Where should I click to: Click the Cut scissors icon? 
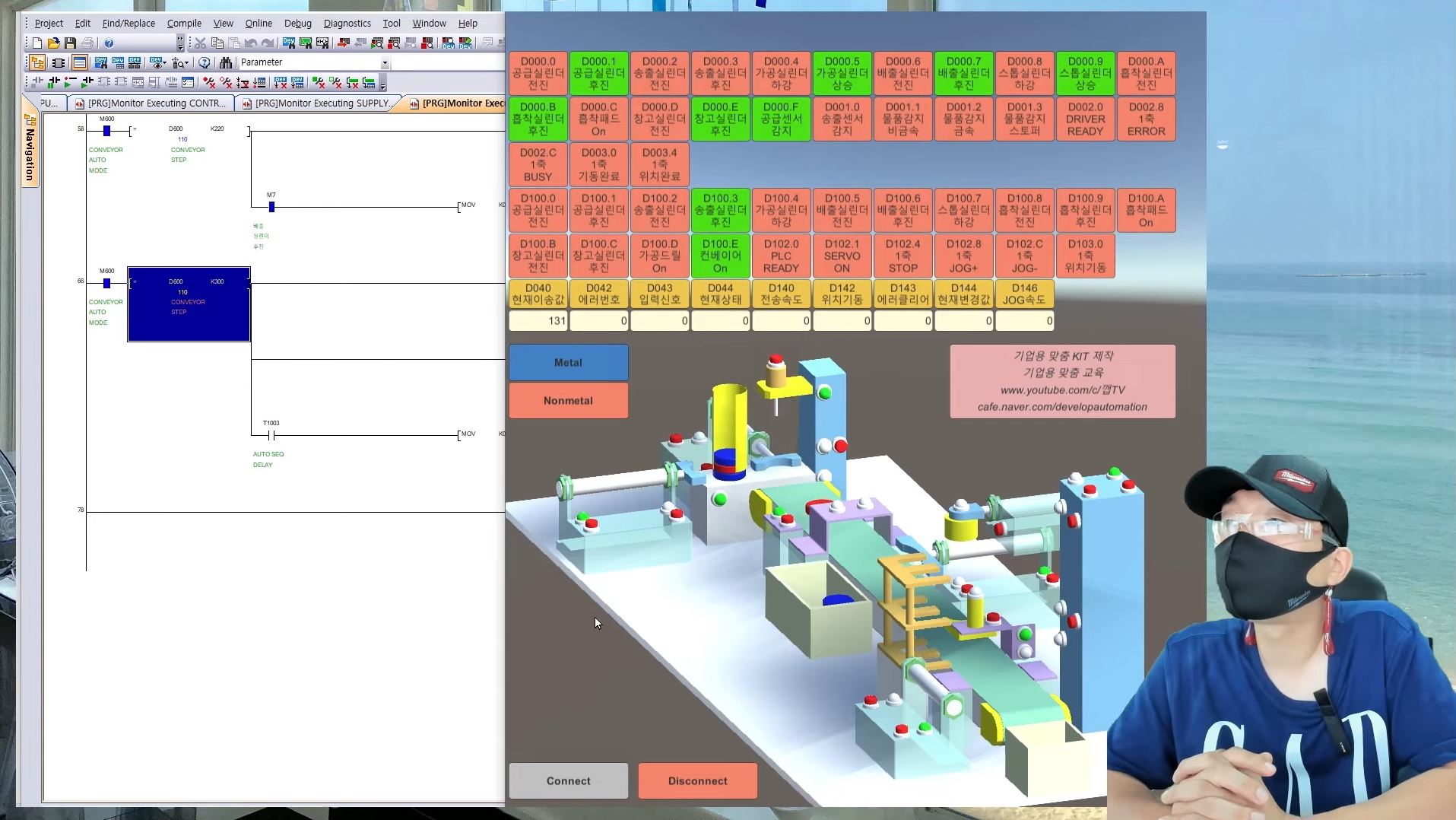click(x=200, y=43)
